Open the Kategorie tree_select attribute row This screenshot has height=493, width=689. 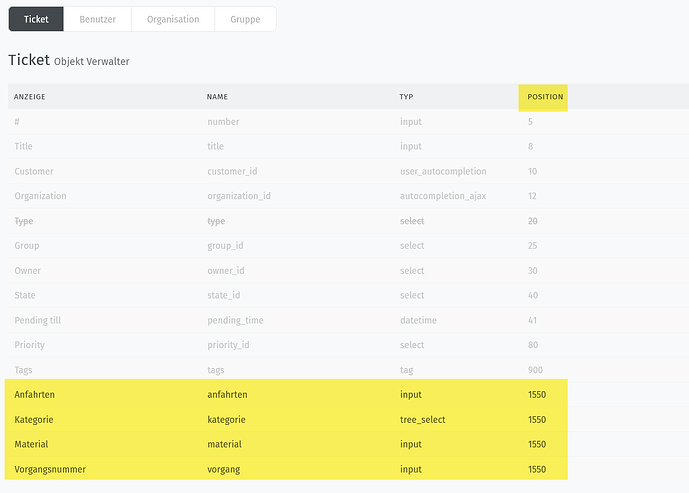click(x=348, y=420)
